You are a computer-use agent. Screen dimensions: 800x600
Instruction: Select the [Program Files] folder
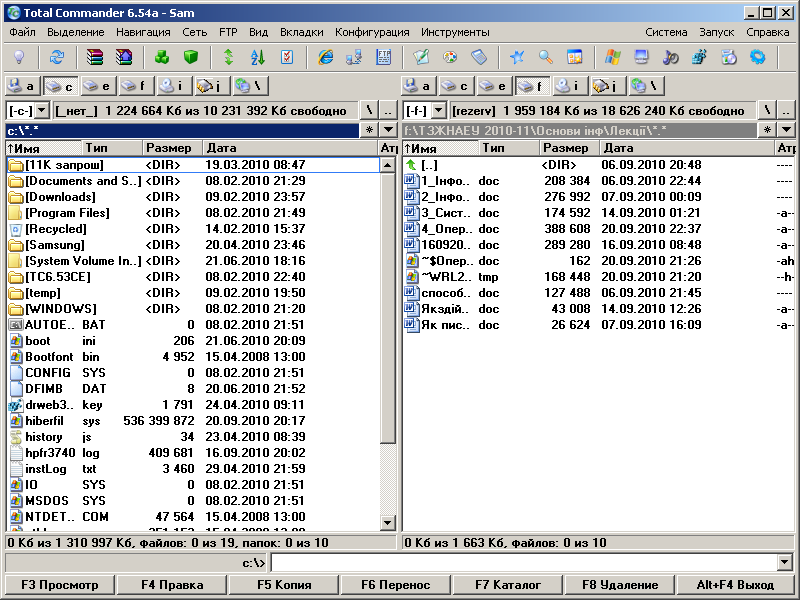[194, 213]
